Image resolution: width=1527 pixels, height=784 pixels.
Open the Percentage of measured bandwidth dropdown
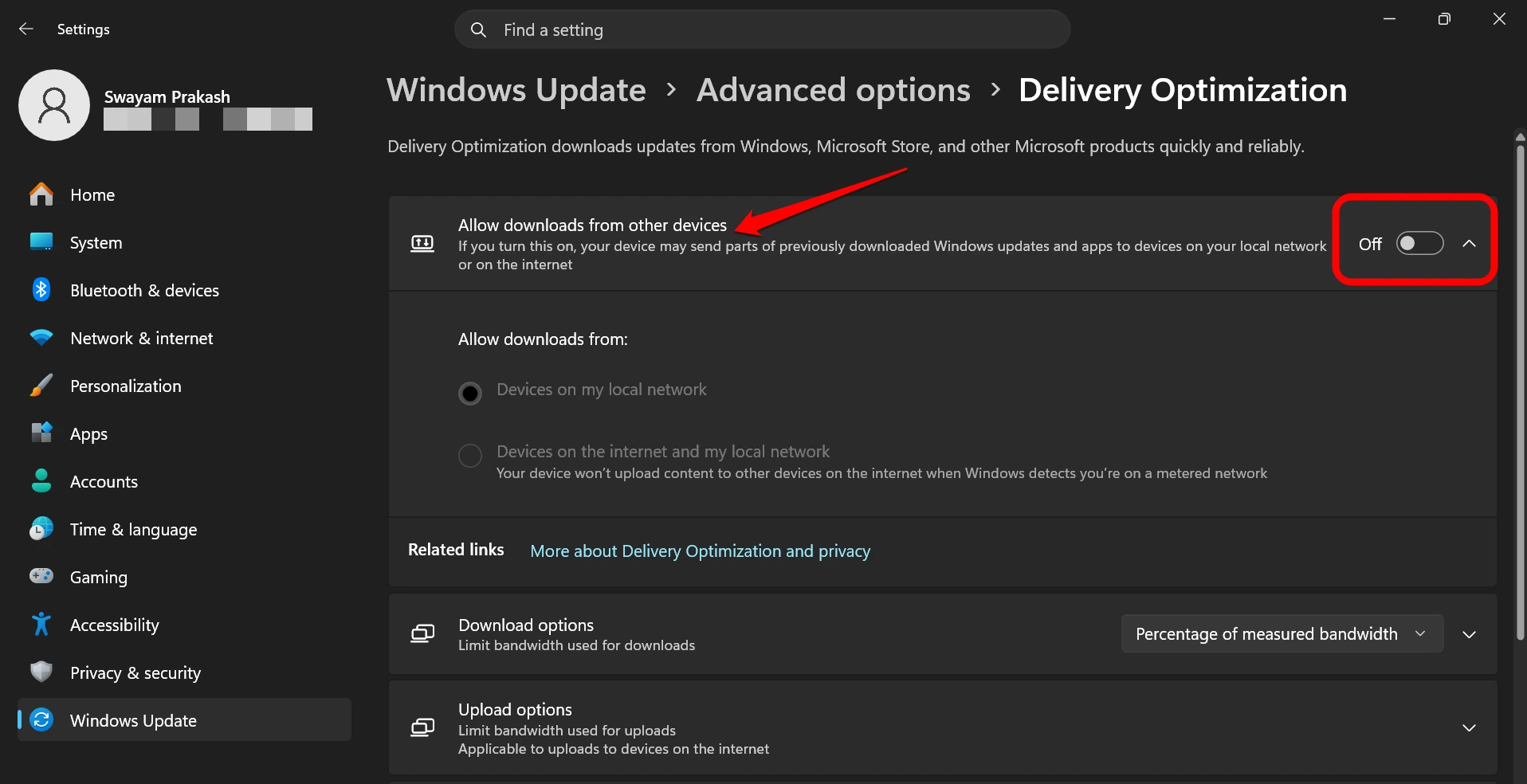[1281, 633]
